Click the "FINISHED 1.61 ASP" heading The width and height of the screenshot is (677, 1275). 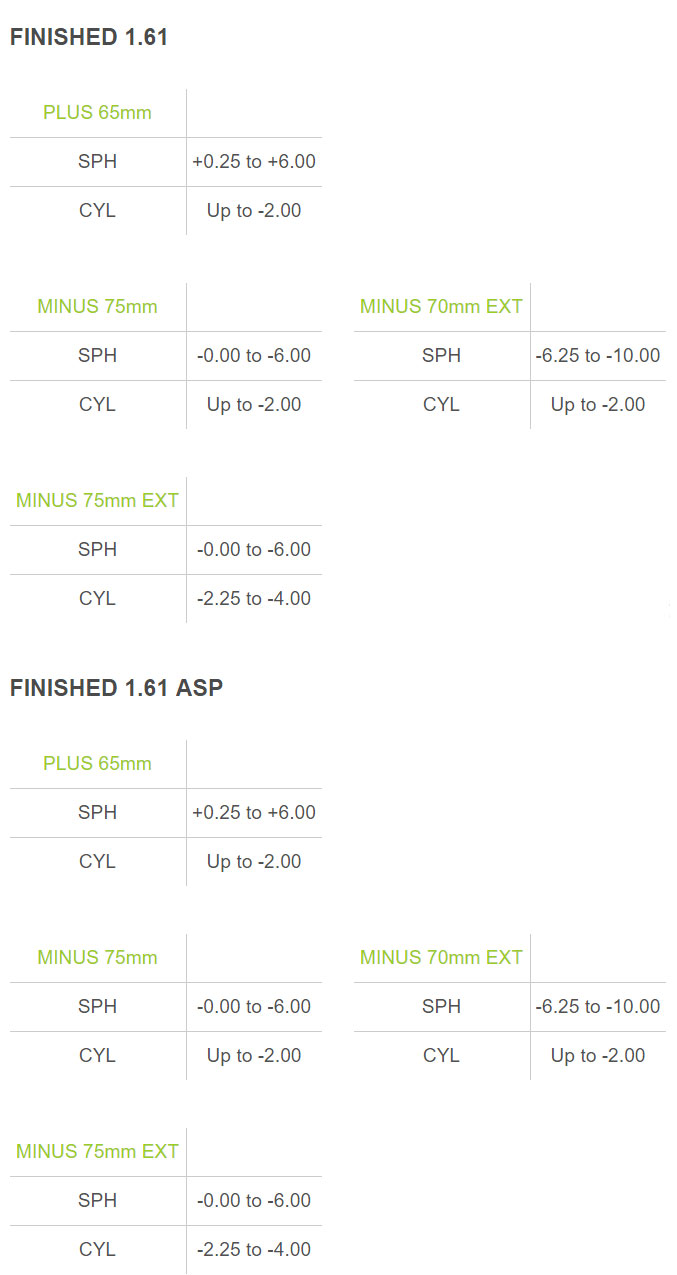116,688
